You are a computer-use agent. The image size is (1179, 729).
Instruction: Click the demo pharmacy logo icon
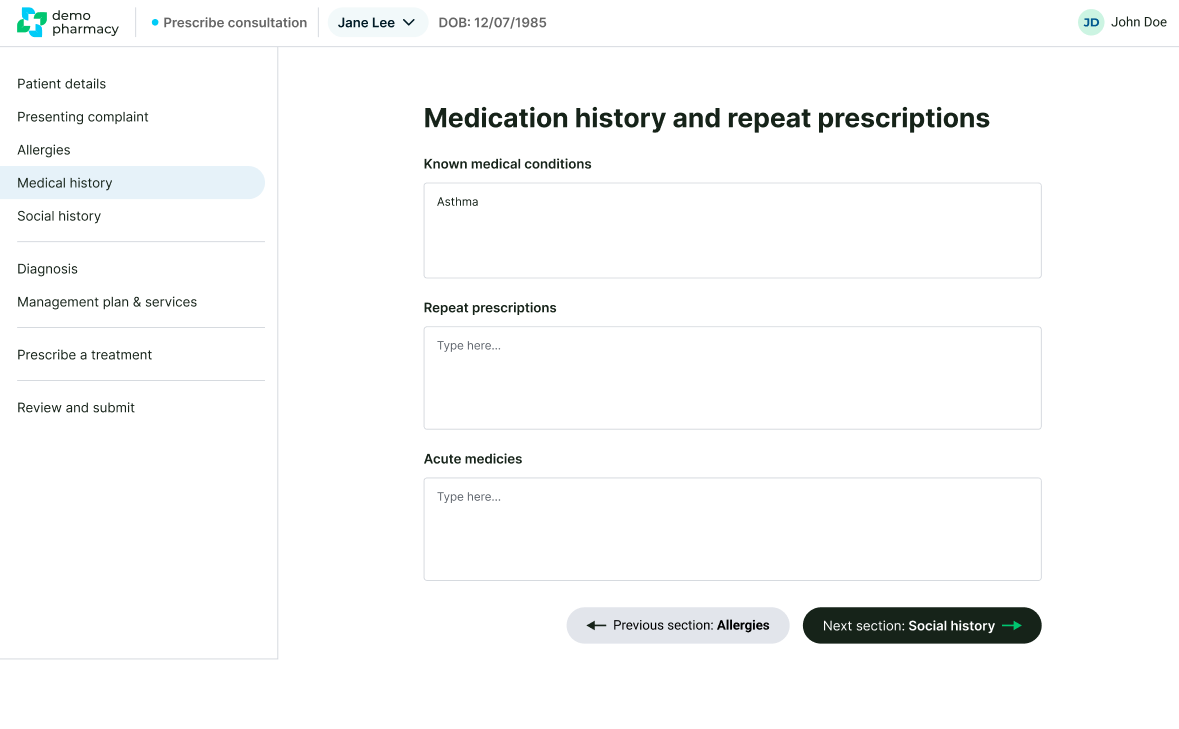32,22
